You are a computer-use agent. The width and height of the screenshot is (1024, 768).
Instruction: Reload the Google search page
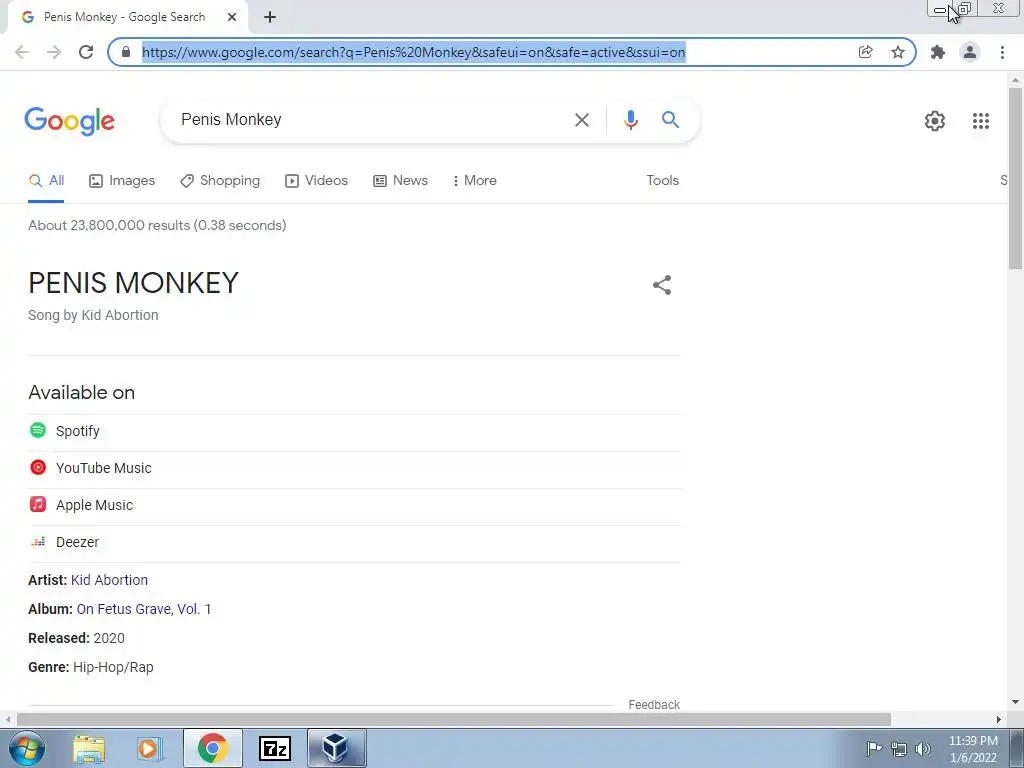(x=86, y=52)
